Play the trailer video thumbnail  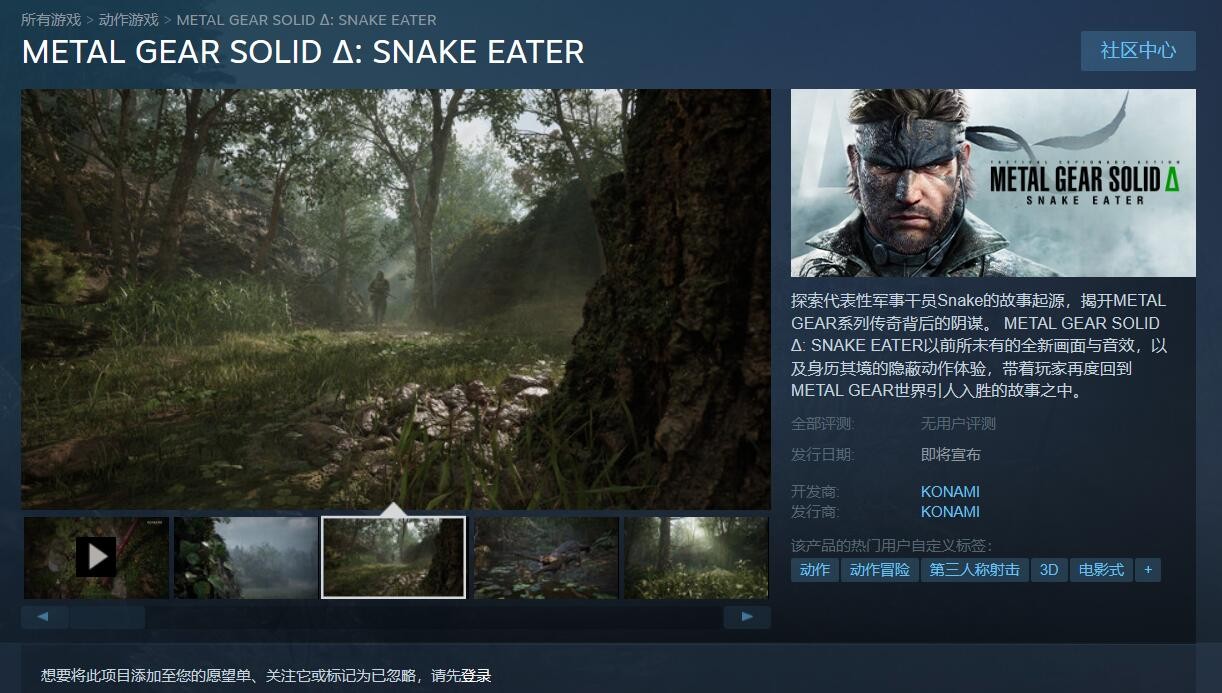pyautogui.click(x=96, y=557)
